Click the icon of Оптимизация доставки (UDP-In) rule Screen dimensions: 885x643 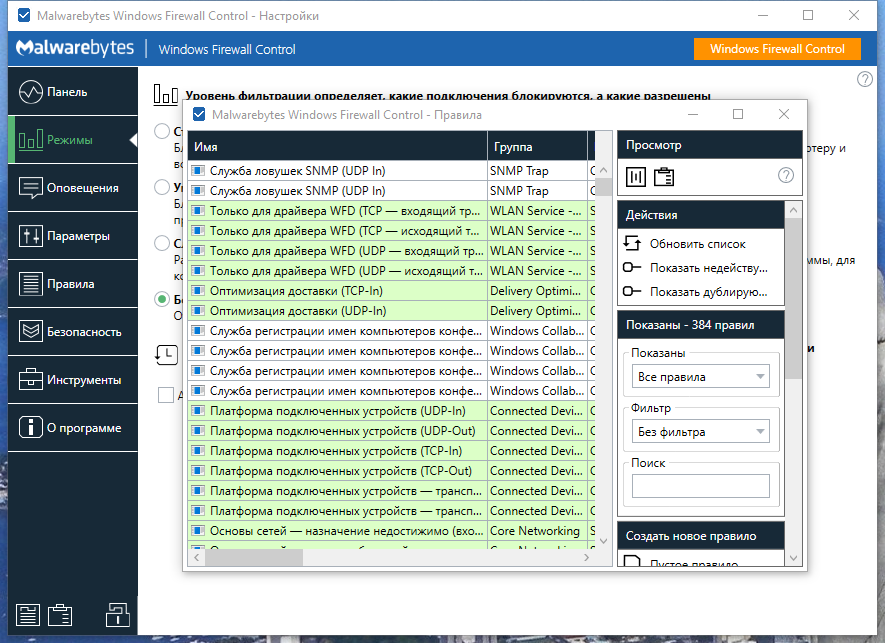pos(198,310)
